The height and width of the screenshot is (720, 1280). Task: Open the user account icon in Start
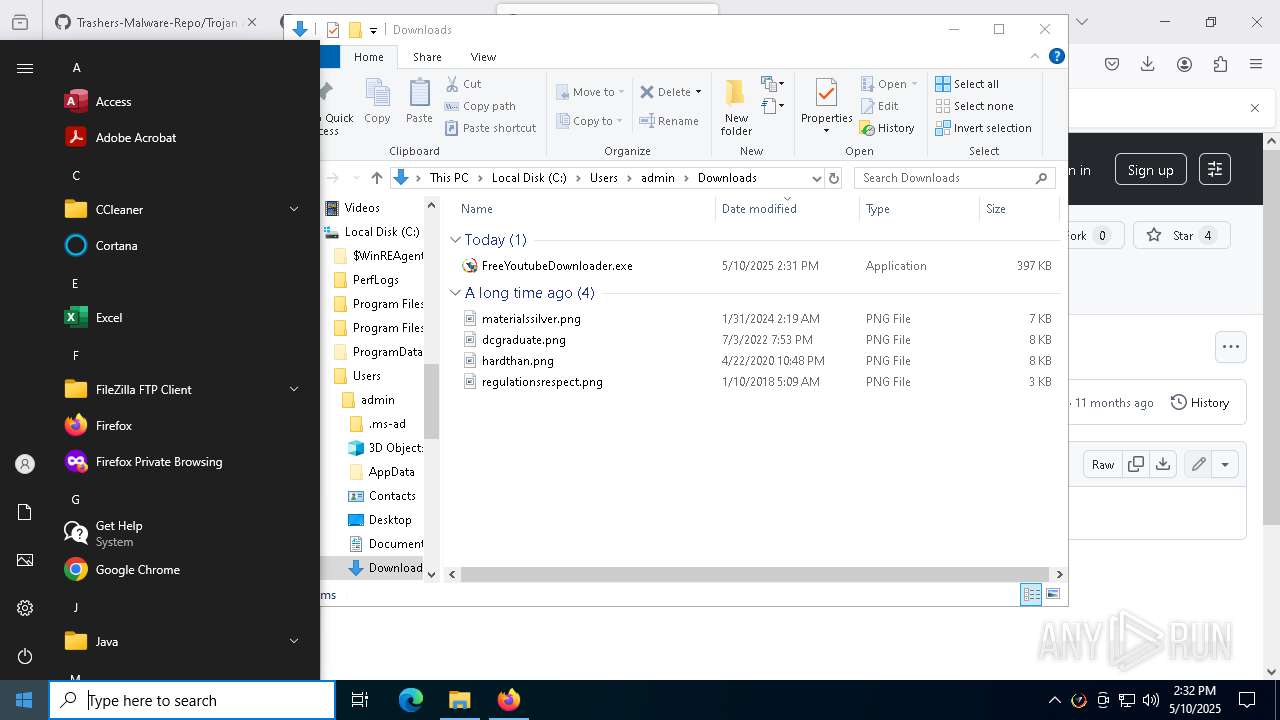tap(25, 464)
